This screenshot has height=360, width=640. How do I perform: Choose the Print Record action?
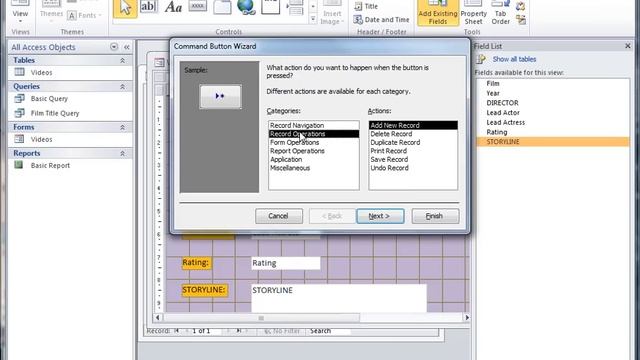click(413, 151)
